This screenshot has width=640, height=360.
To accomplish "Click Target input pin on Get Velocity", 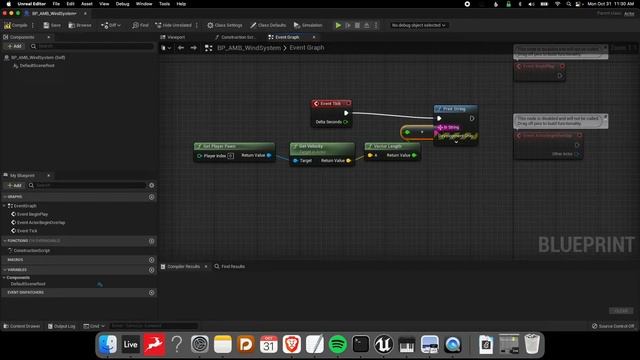I will click(x=296, y=161).
